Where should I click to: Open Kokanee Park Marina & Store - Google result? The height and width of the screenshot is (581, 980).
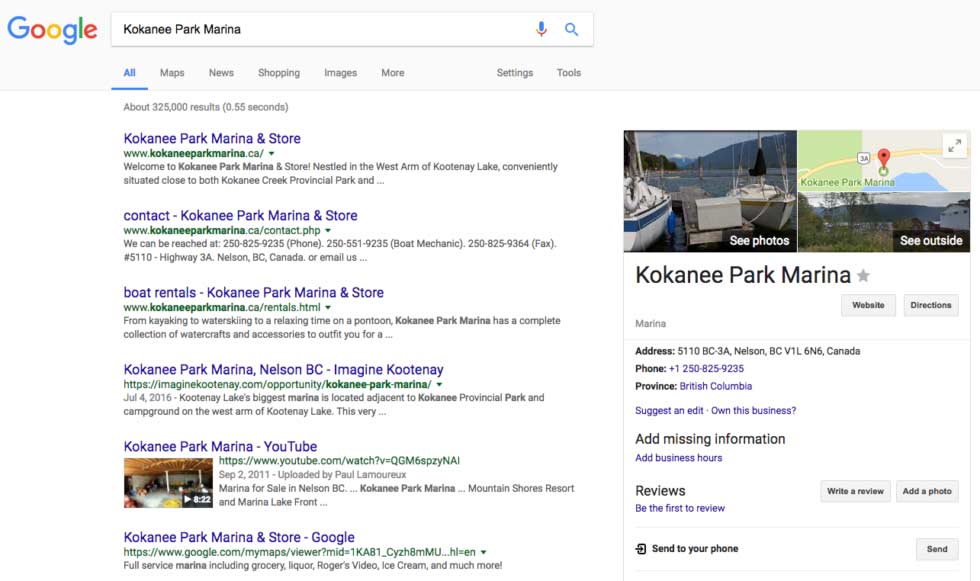pyautogui.click(x=239, y=537)
